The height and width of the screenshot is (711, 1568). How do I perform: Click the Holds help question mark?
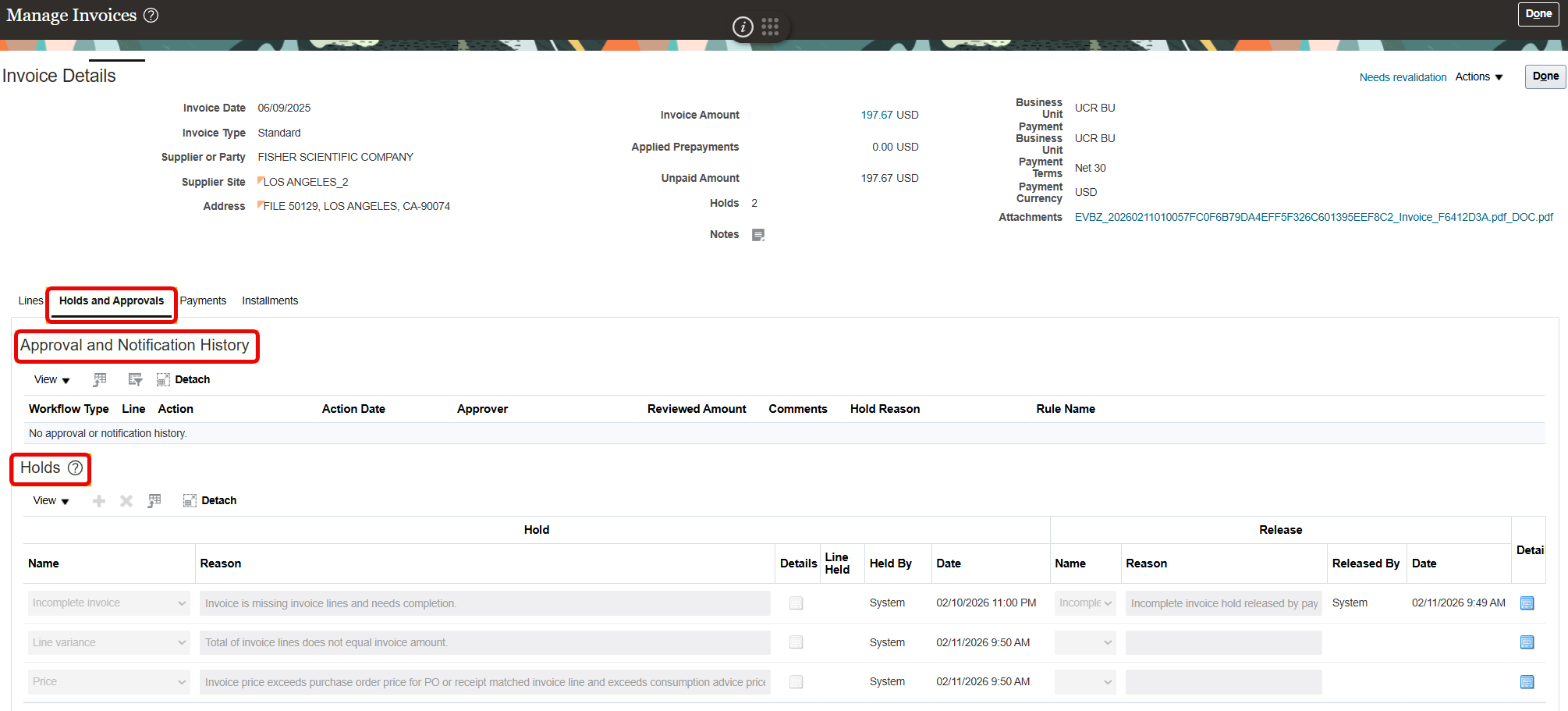pos(75,468)
